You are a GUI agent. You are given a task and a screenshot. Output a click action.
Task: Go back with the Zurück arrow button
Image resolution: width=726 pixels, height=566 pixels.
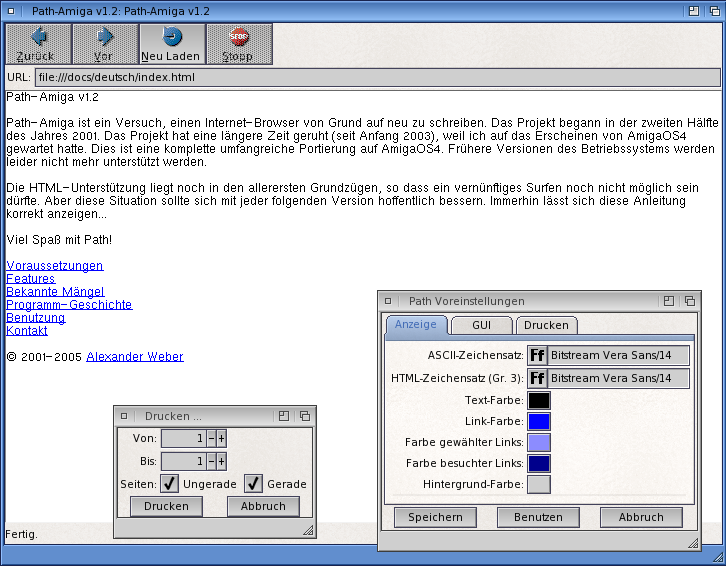(x=38, y=44)
